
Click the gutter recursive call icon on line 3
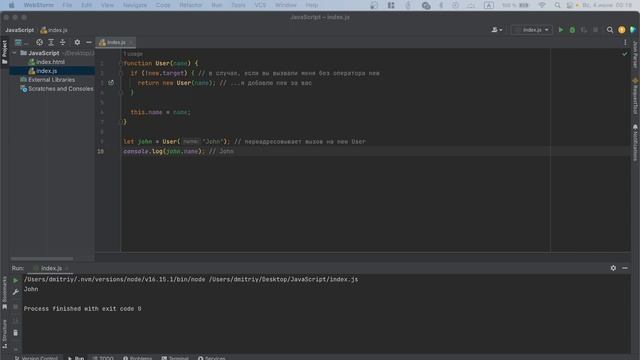[111, 82]
